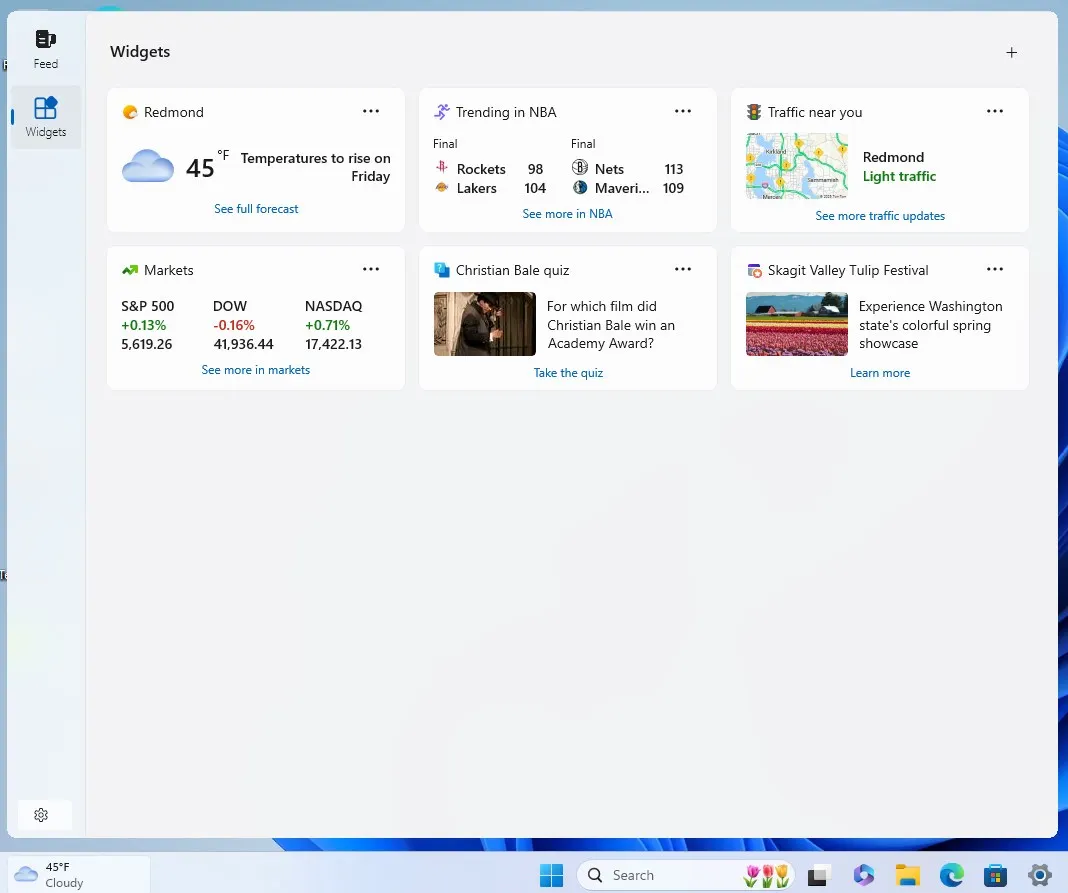The image size is (1068, 893).
Task: Open Windows Settings from the taskbar
Action: tap(1039, 875)
